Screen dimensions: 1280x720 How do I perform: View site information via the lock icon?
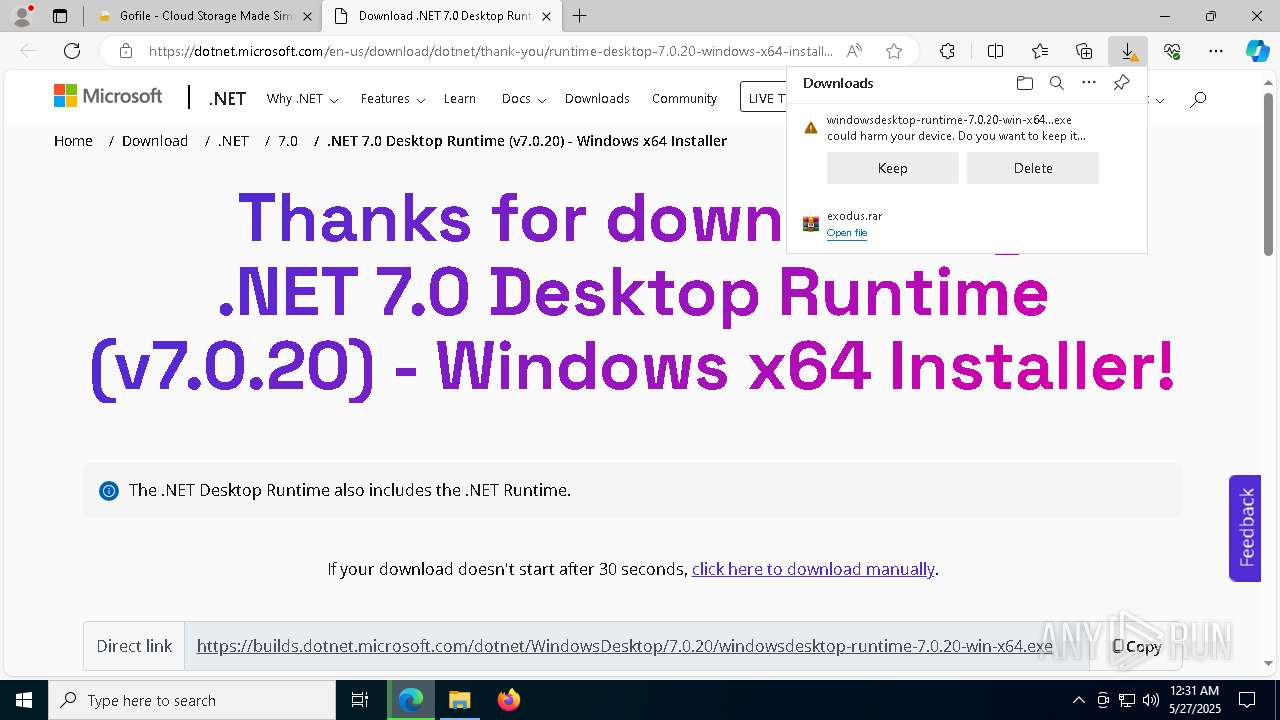point(125,51)
